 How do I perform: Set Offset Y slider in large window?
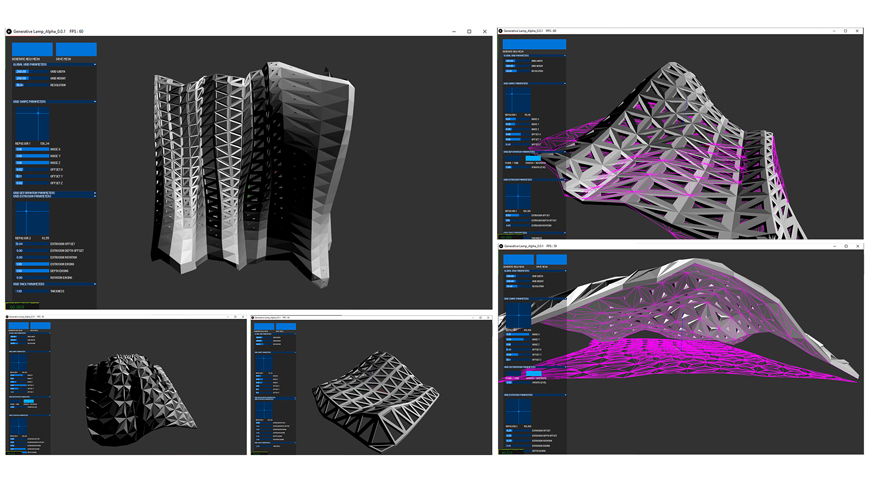pyautogui.click(x=32, y=176)
